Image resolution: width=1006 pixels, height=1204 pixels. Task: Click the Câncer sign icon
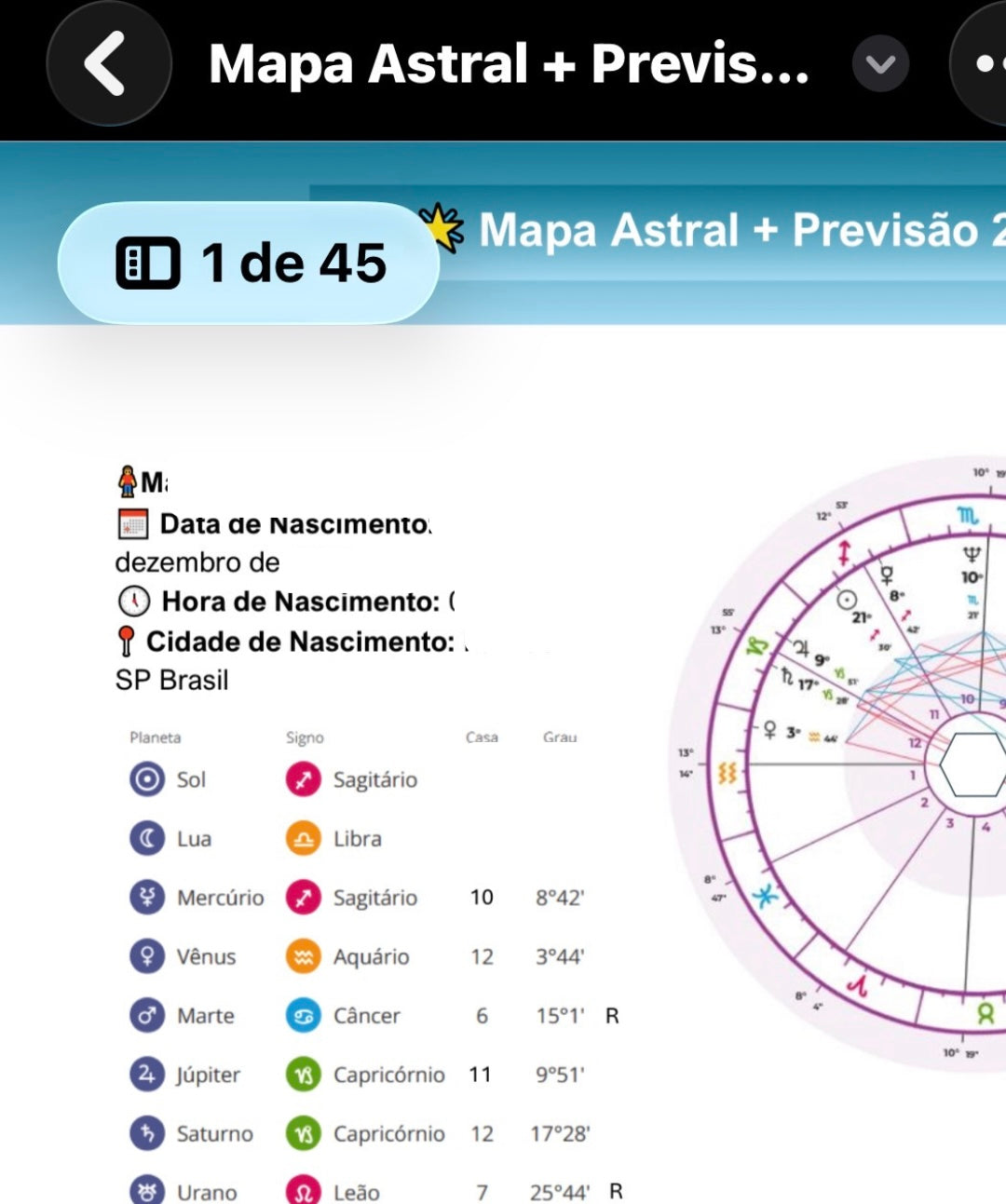point(303,1015)
